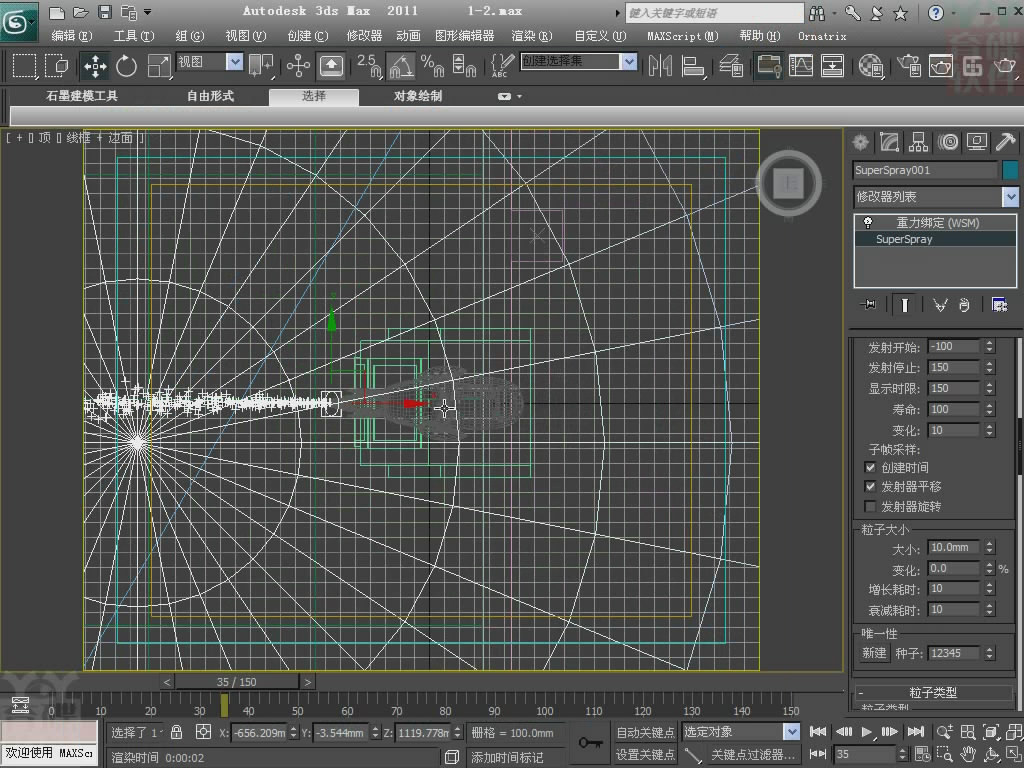This screenshot has height=768, width=1024.
Task: Click the 新建 seed button
Action: (874, 653)
